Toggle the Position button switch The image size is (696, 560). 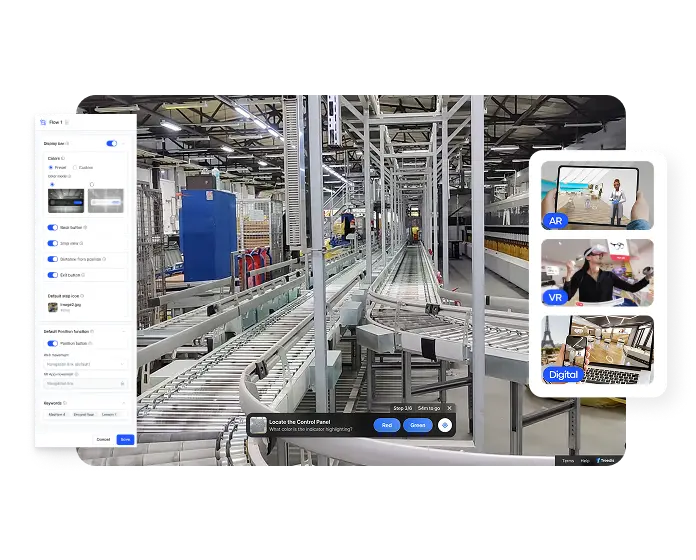tap(52, 343)
